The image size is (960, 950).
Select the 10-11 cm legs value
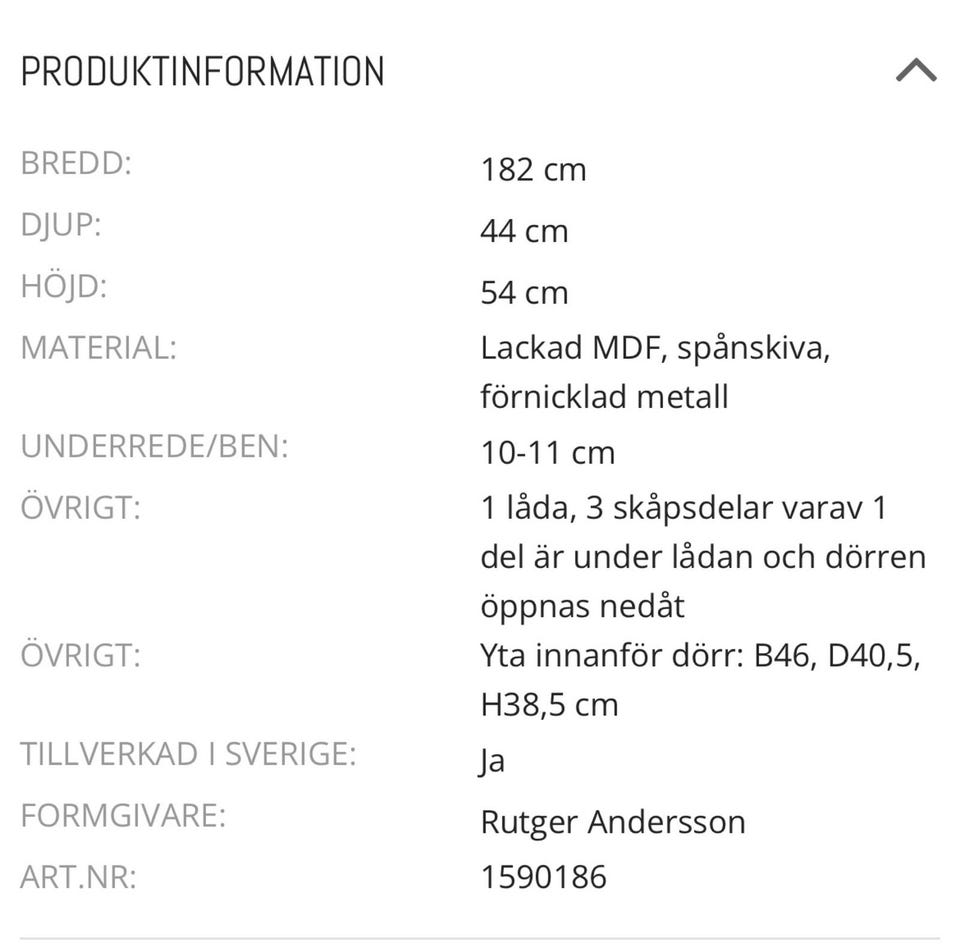tap(547, 452)
